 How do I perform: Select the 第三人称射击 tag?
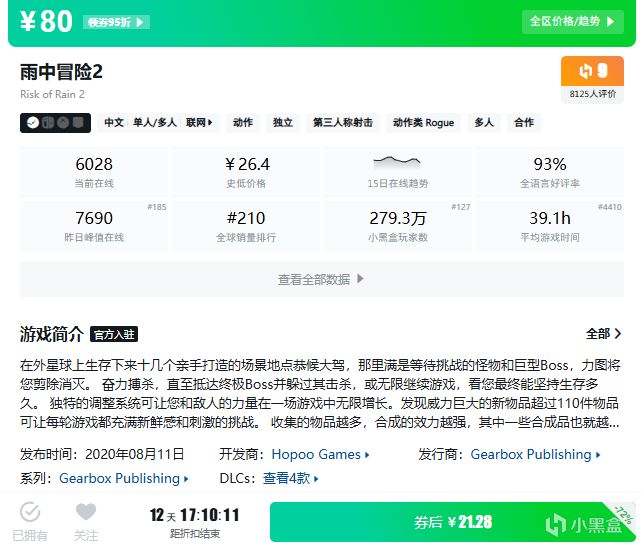(343, 122)
